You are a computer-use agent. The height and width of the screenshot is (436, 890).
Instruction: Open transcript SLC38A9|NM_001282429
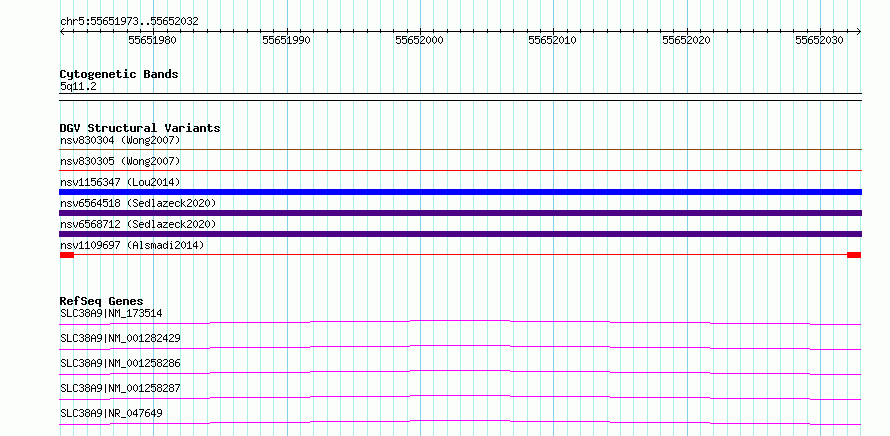pos(120,338)
